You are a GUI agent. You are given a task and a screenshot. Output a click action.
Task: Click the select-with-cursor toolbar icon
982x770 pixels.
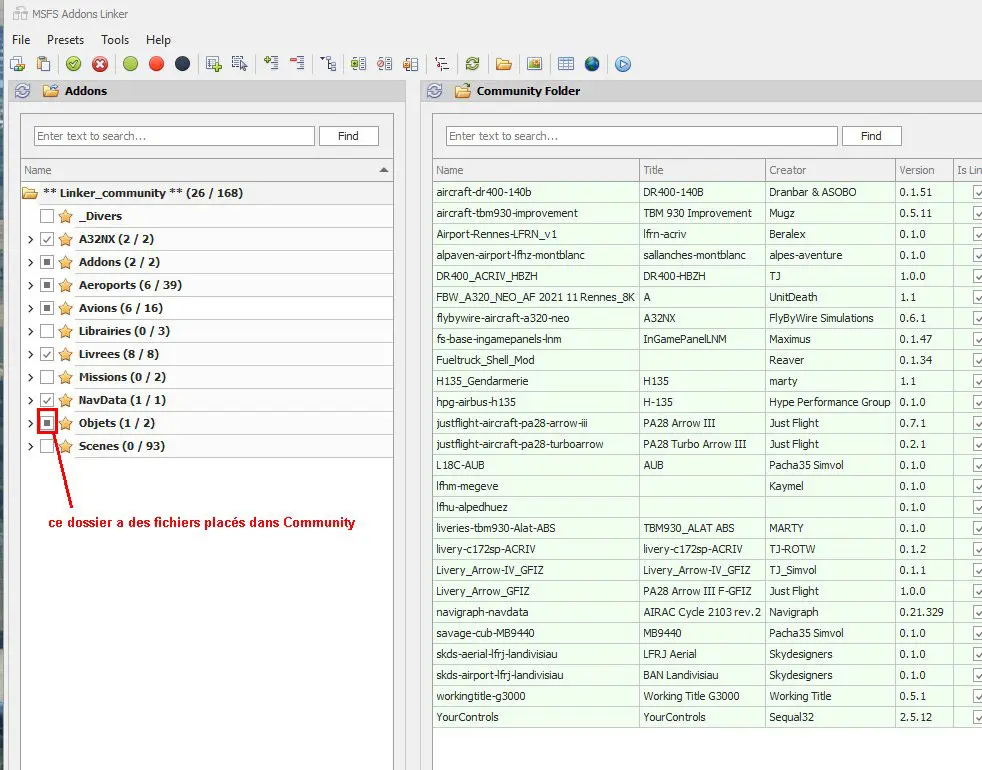click(x=239, y=64)
